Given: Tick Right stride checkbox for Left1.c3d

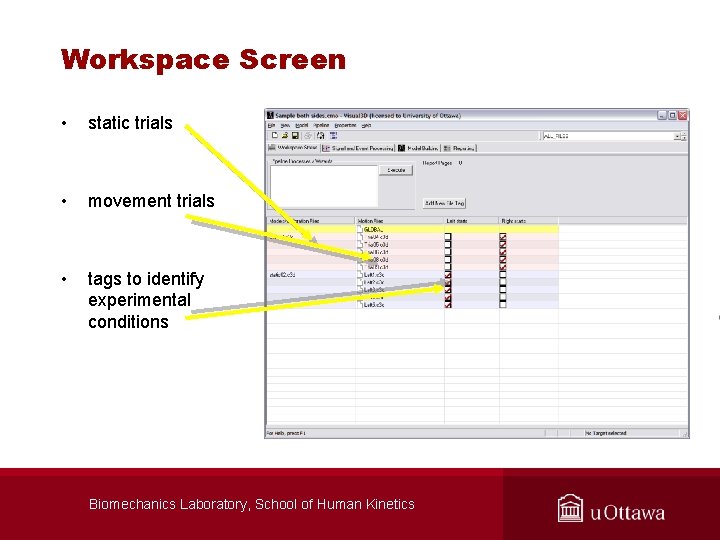Looking at the screenshot, I should (503, 275).
